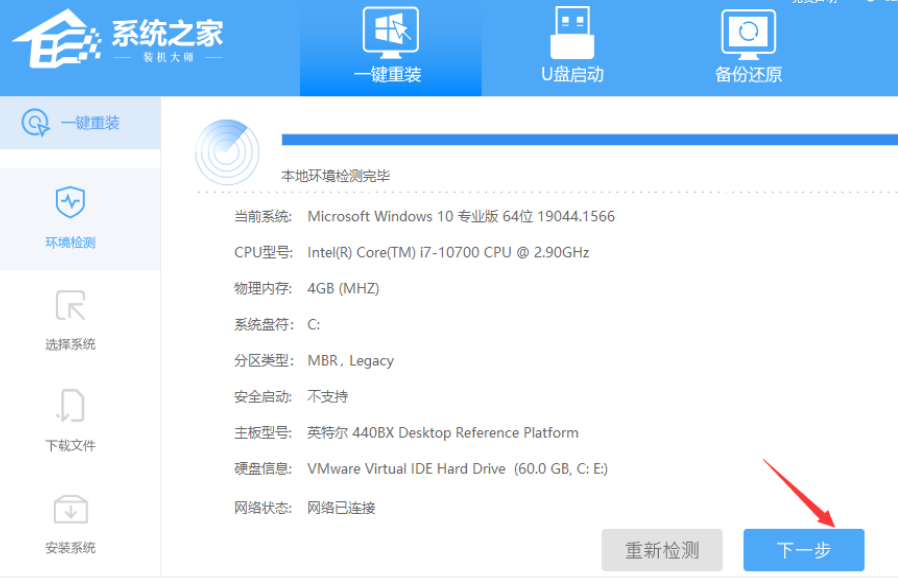
Task: Select the 一键重装 sidebar header text
Action: tap(90, 123)
